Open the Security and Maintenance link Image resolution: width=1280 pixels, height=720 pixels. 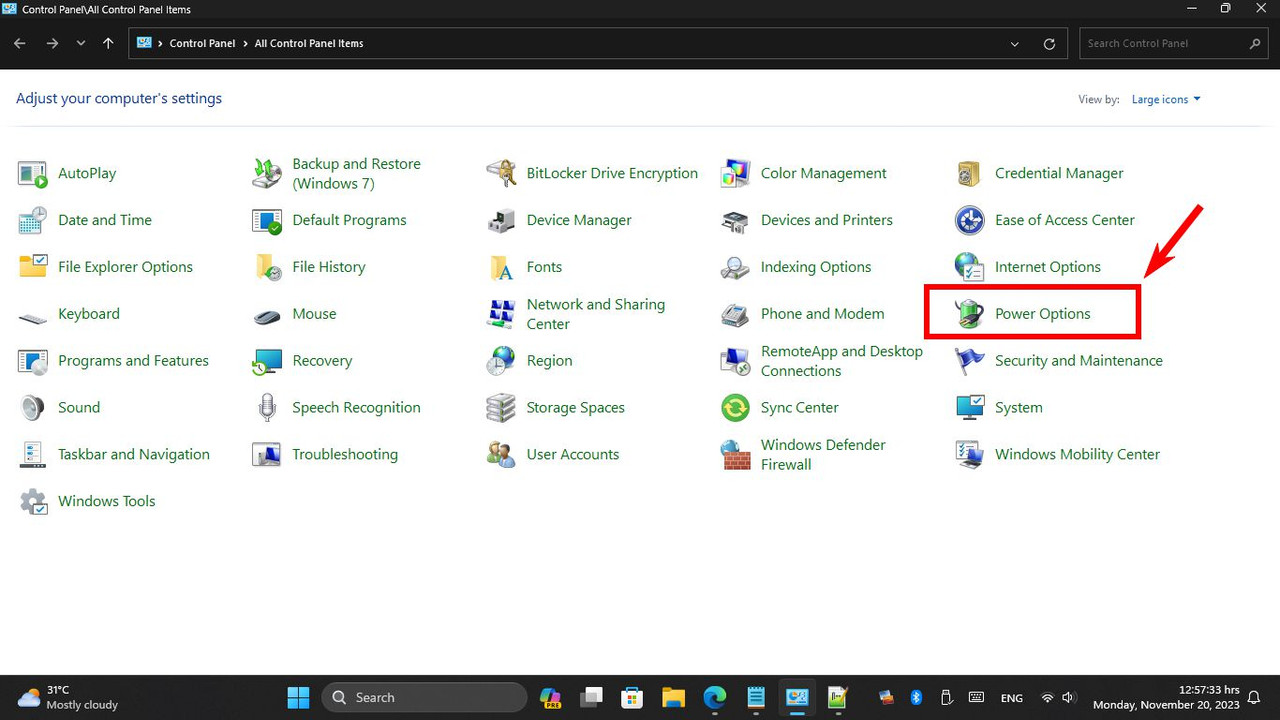tap(1078, 361)
